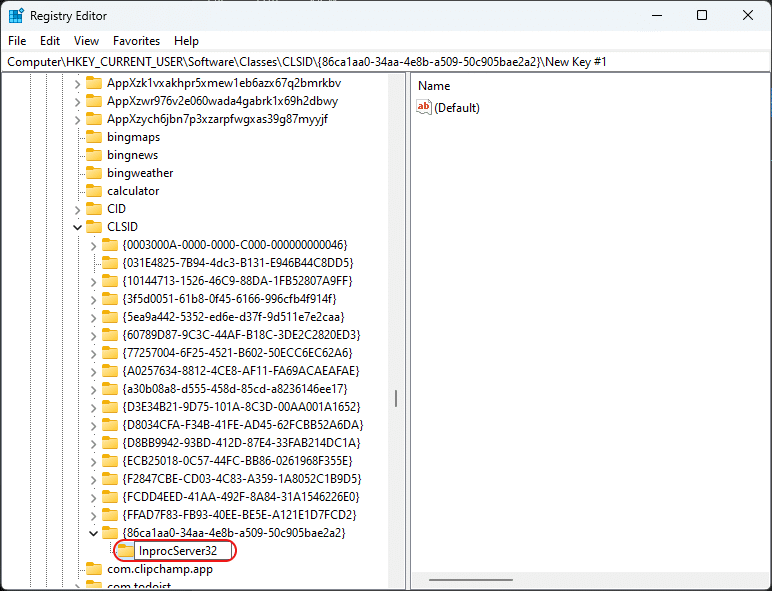Click folder icon of {F2847CBE-CD03-4C83-A359-1A8052C1B9D5}
Viewport: 772px width, 591px height.
pos(110,479)
